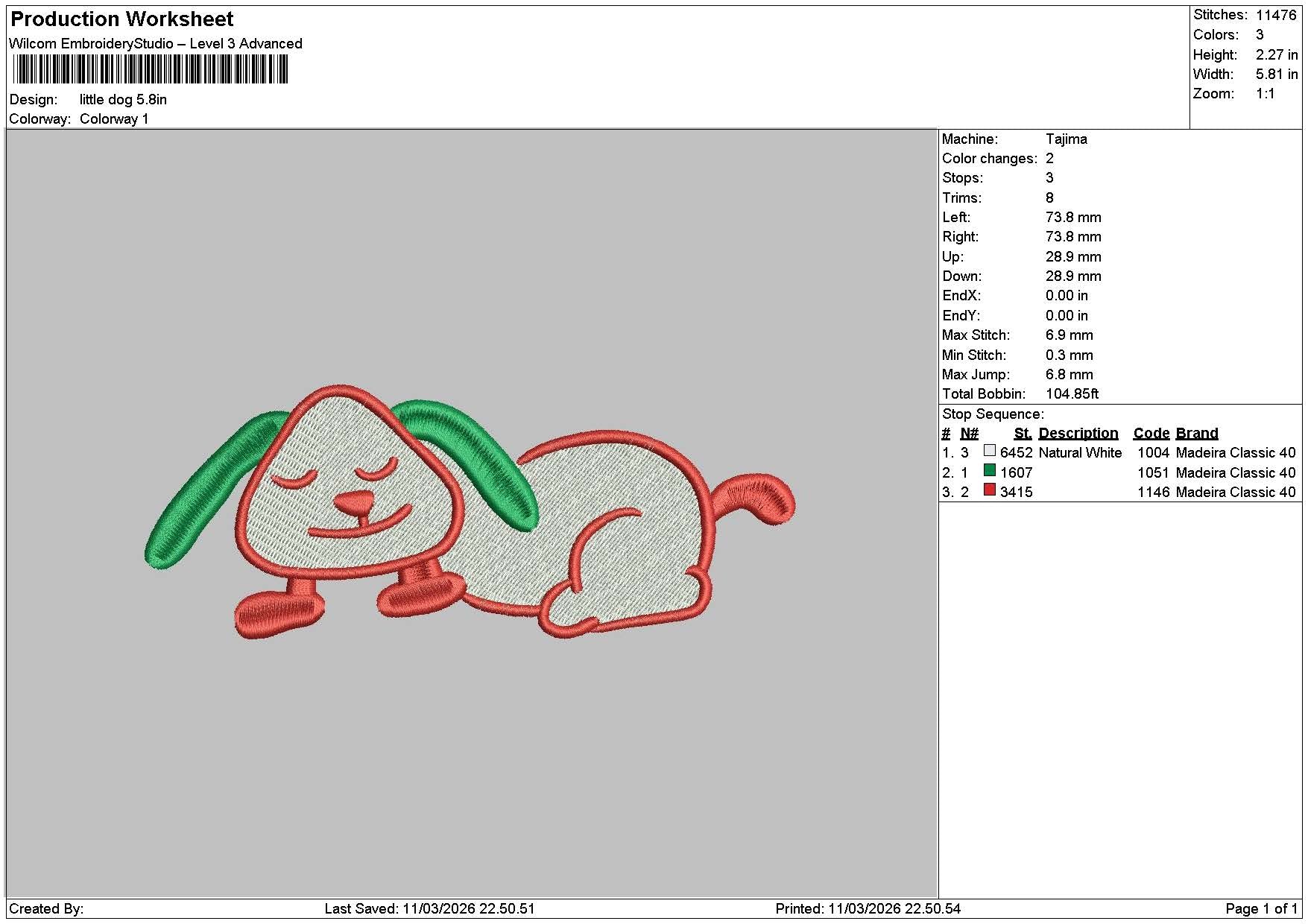Click the 'Created By:' footer label
Image resolution: width=1308 pixels, height=924 pixels.
point(46,908)
